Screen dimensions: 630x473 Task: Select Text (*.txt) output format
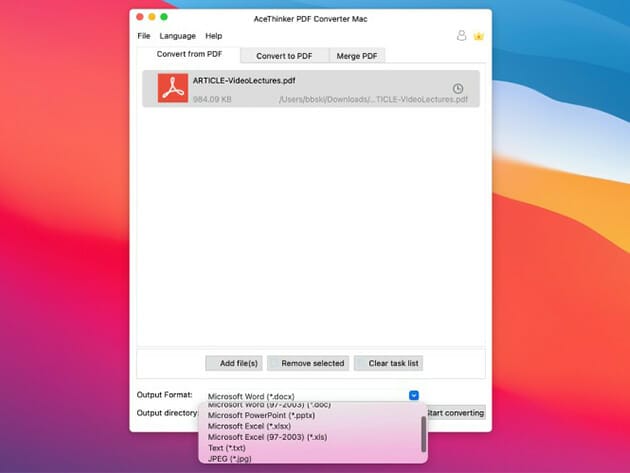pos(226,448)
